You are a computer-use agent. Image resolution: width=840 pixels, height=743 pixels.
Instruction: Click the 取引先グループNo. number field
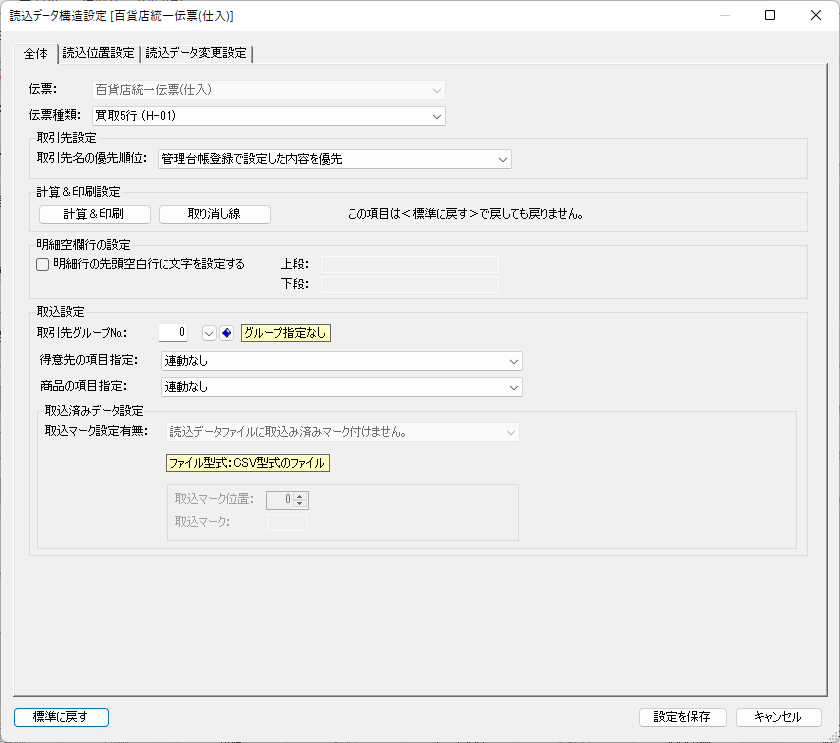(x=173, y=333)
